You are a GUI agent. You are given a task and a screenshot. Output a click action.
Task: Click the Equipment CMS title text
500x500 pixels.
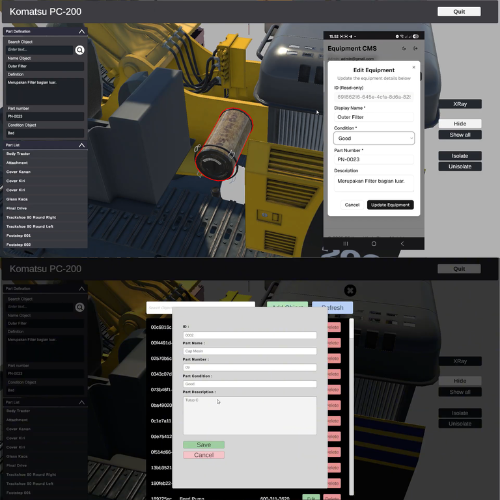[x=352, y=48]
